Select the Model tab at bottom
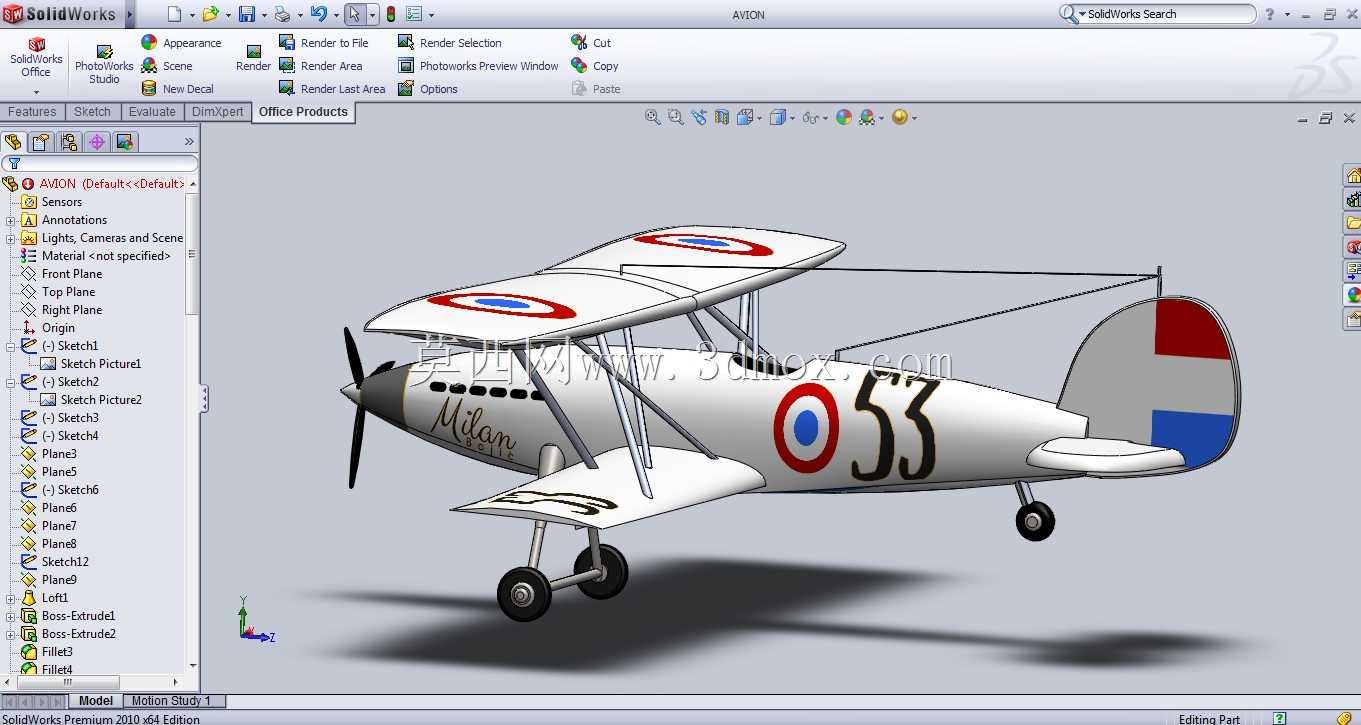 (96, 701)
